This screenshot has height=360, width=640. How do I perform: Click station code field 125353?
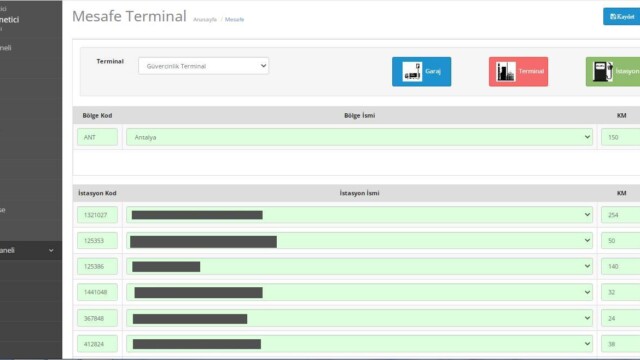pos(98,241)
